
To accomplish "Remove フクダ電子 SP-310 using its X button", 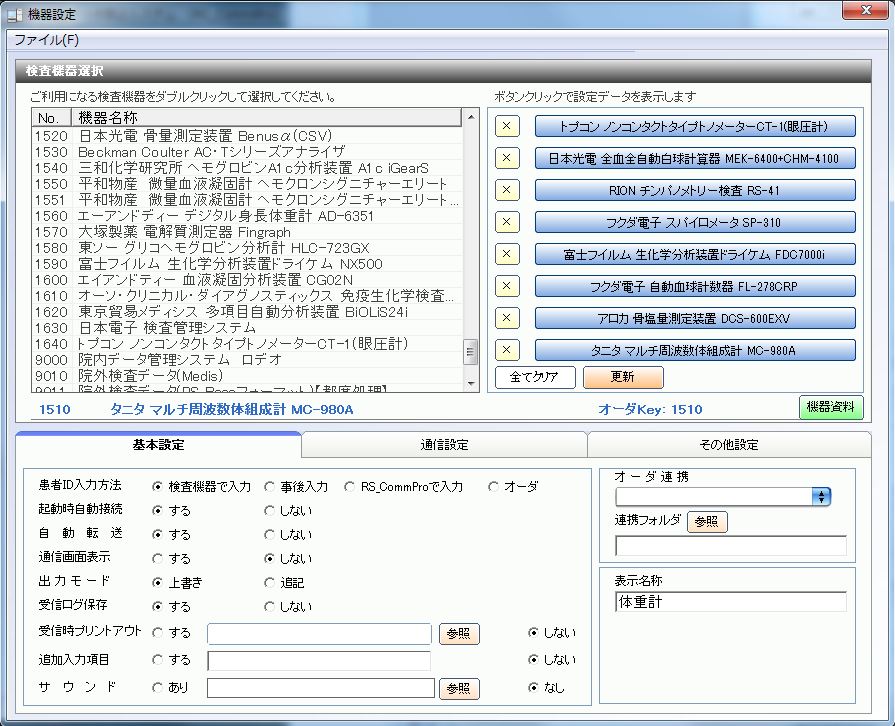I will tap(507, 222).
